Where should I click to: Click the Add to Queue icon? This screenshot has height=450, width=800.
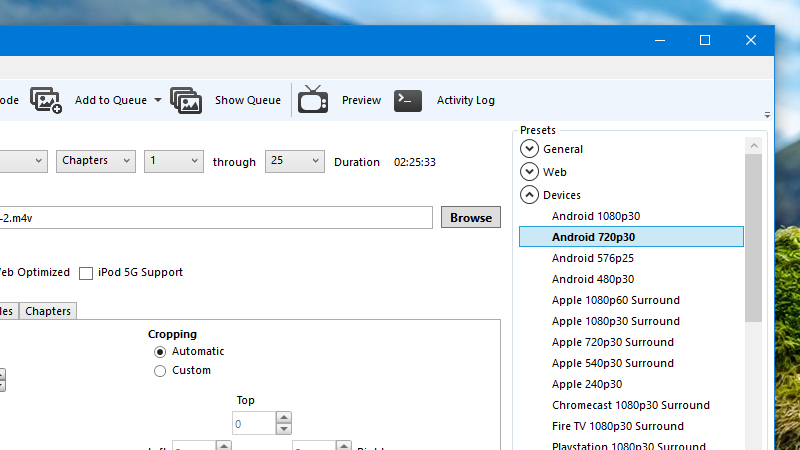[46, 100]
